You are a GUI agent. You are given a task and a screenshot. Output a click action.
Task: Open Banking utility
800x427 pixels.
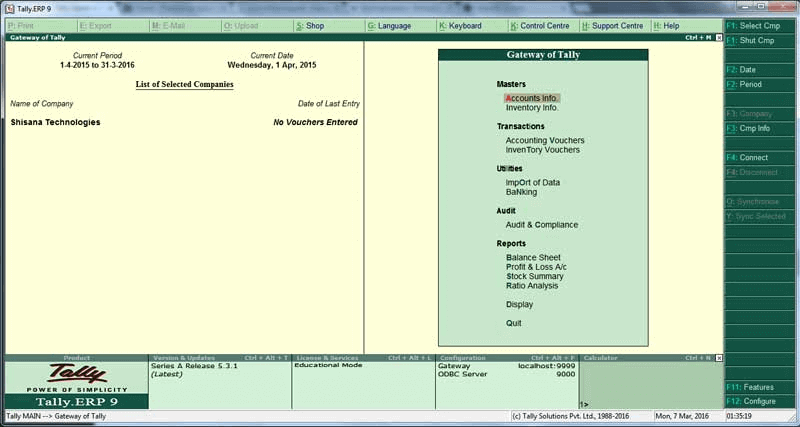521,192
